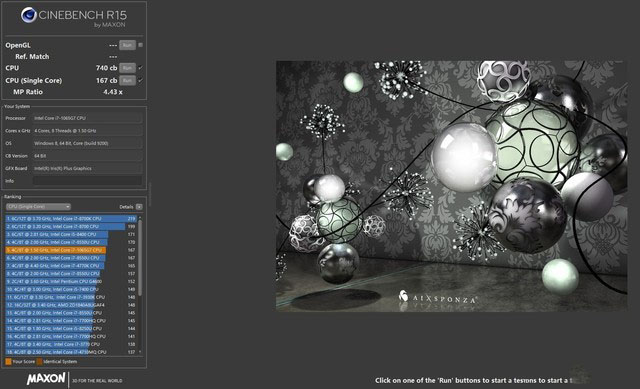Viewport: 640px width, 389px height.
Task: Click the MP Ratio value 4.43 x
Action: coord(113,92)
